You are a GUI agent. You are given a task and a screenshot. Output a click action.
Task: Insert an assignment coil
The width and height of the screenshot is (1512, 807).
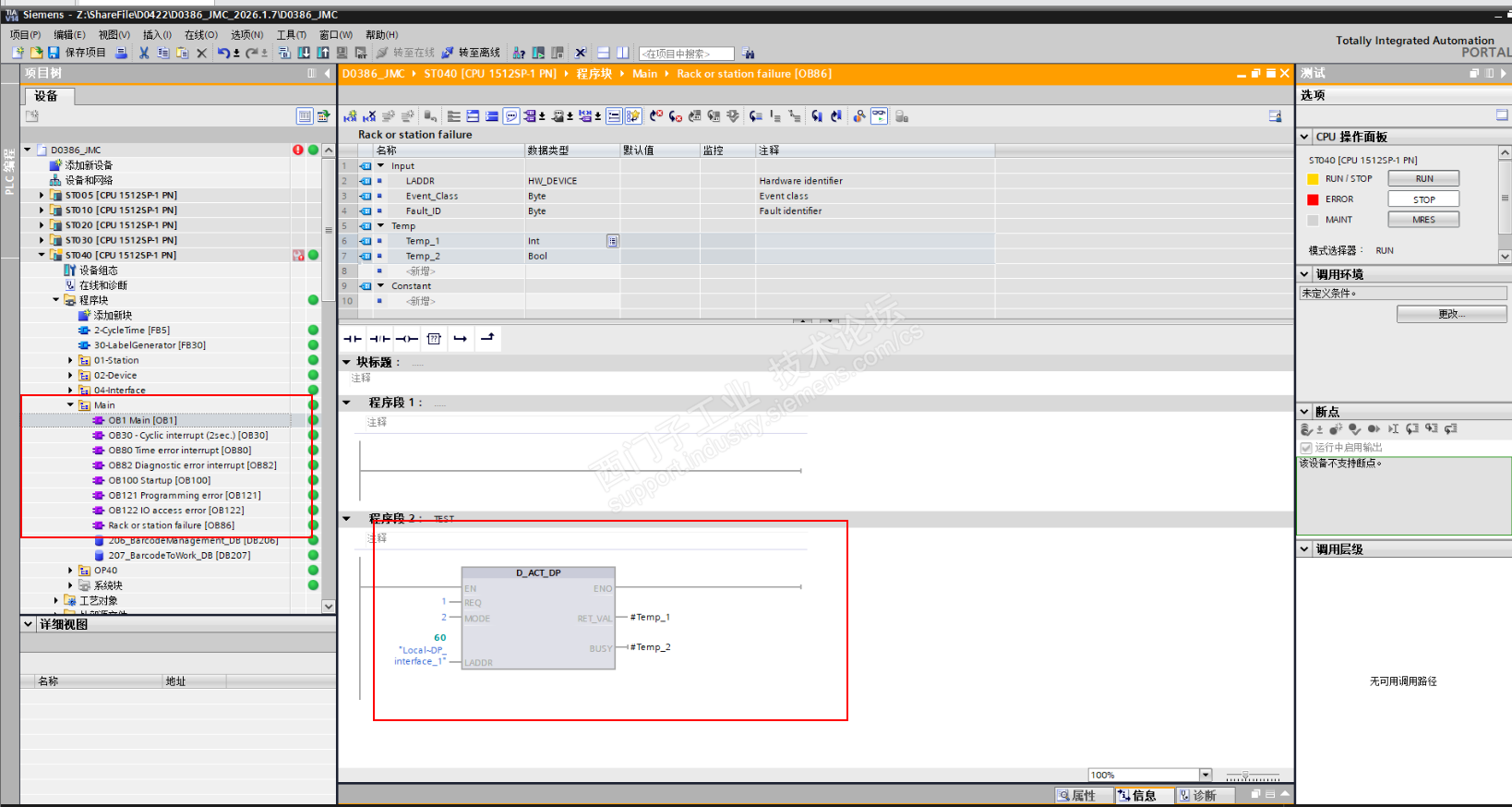[407, 339]
